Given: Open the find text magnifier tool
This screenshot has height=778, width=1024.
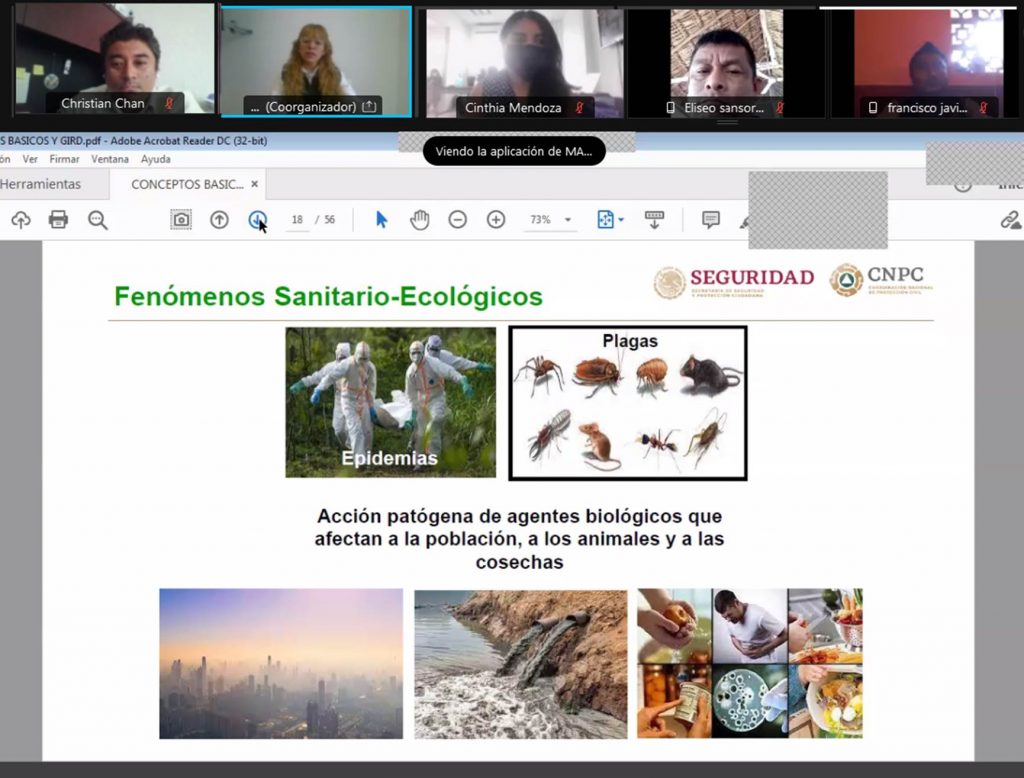Looking at the screenshot, I should (x=97, y=220).
